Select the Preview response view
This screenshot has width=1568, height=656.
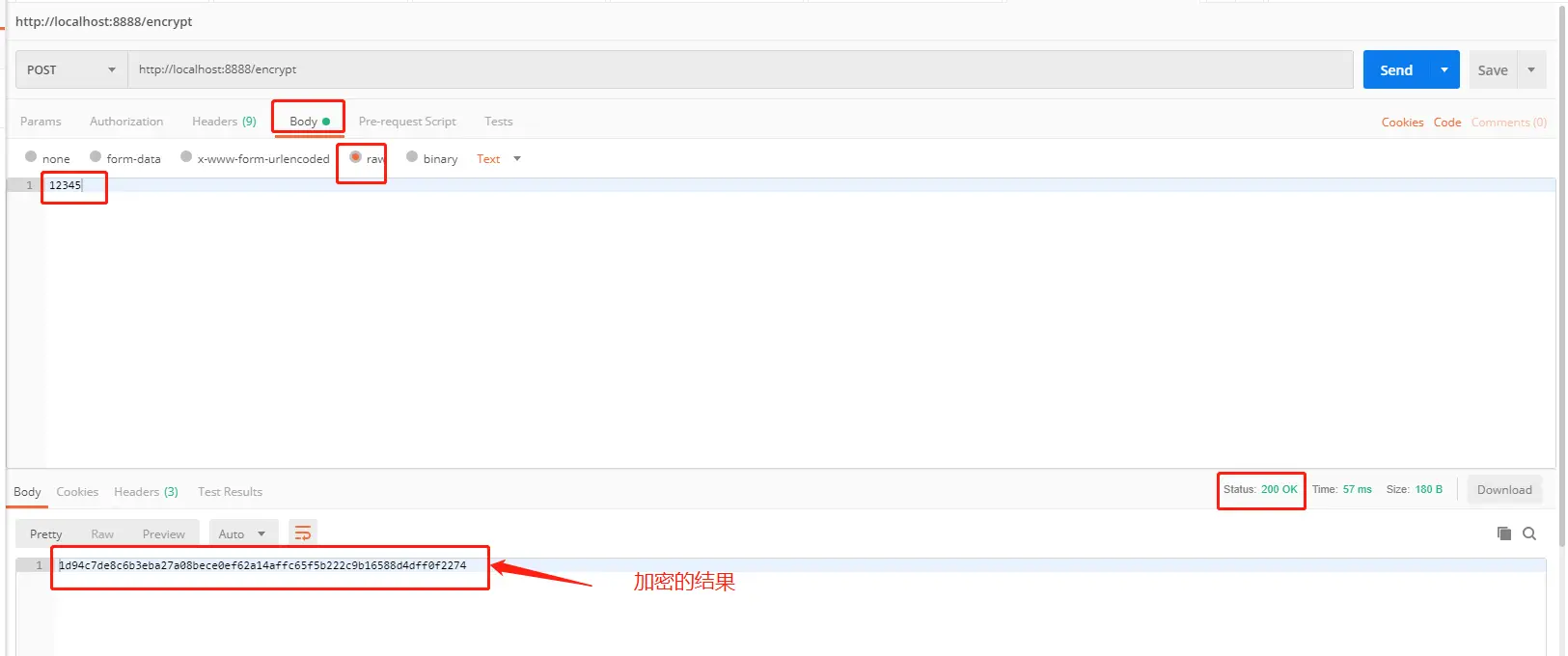click(x=163, y=533)
